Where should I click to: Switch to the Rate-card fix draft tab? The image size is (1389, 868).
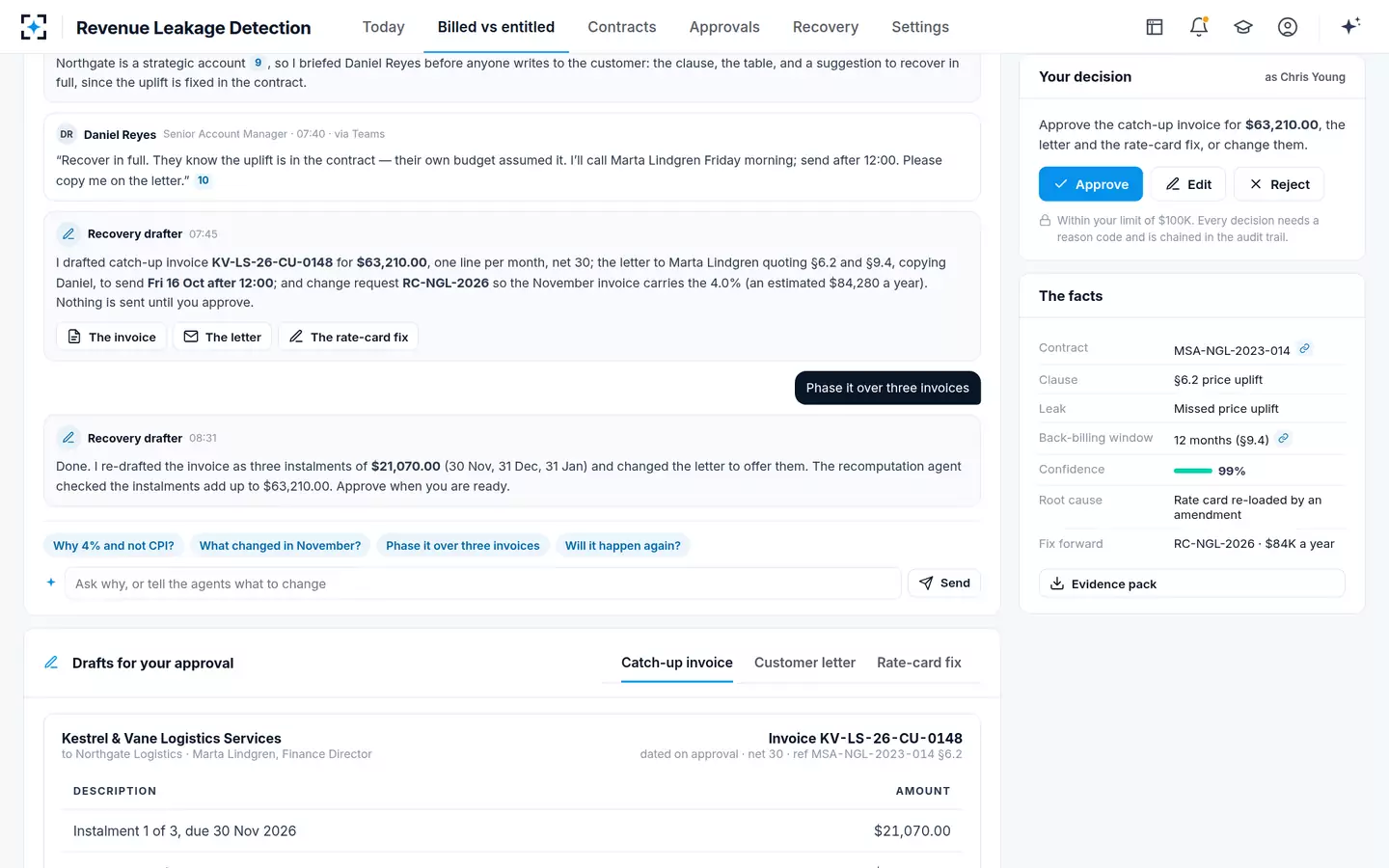919,663
